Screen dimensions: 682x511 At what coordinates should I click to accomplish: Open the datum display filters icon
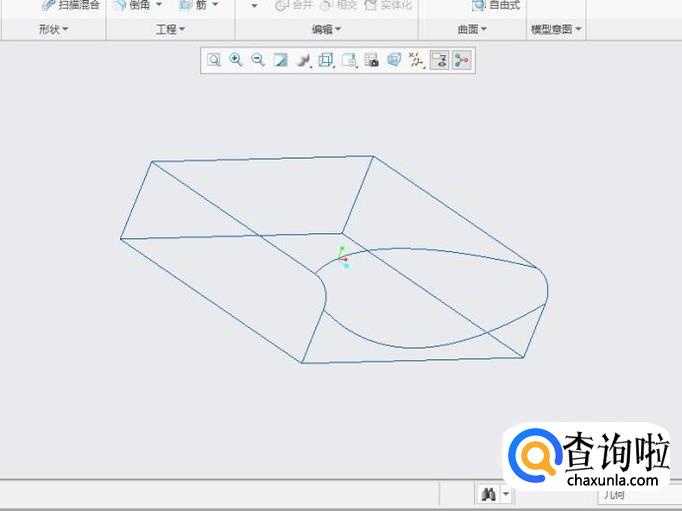pyautogui.click(x=417, y=60)
